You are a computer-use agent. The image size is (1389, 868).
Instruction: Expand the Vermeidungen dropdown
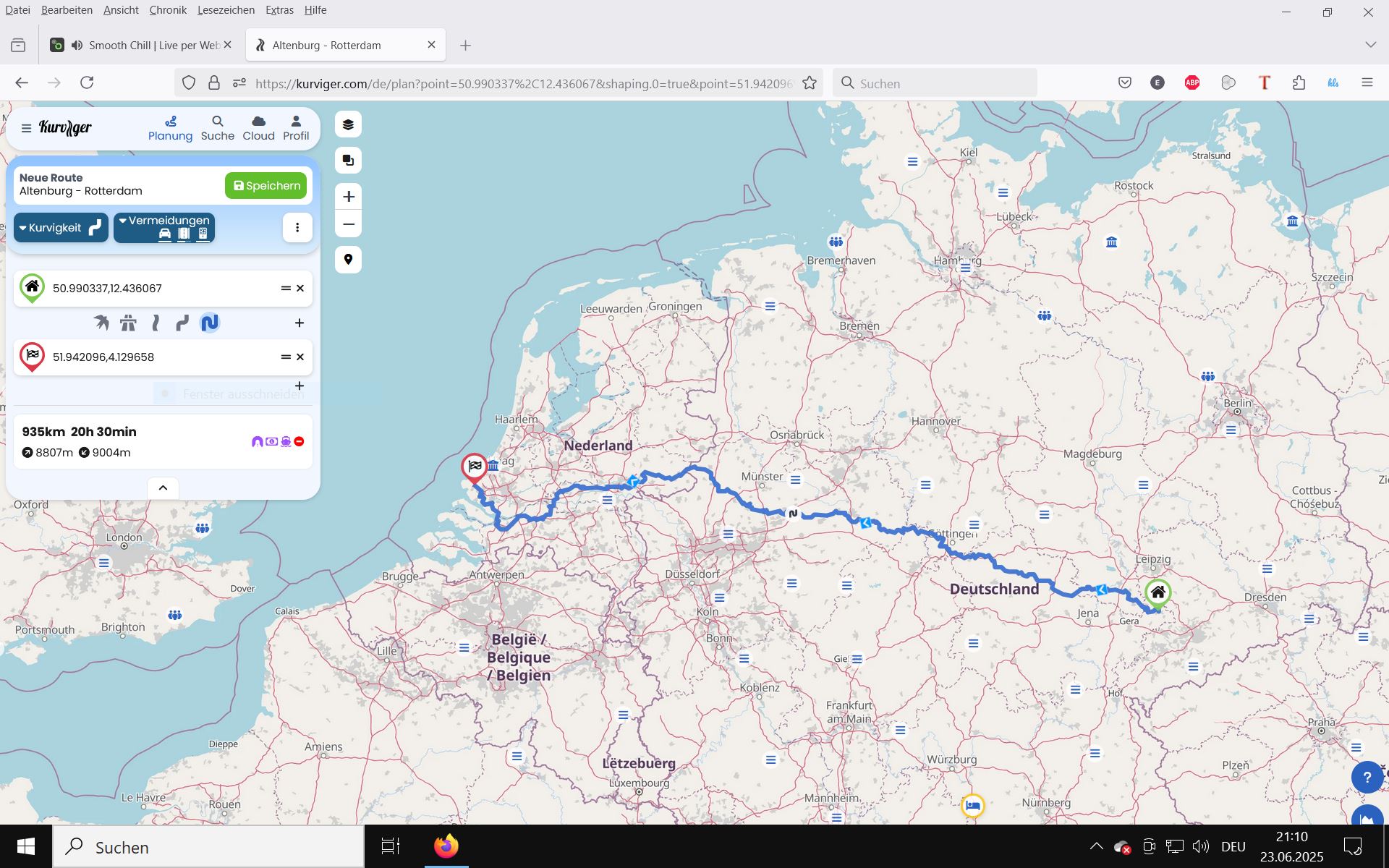pyautogui.click(x=164, y=228)
